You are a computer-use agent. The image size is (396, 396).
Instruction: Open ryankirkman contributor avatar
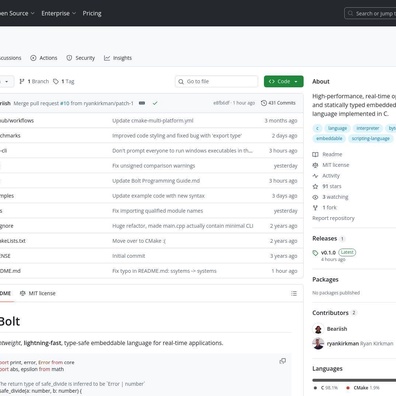click(318, 343)
